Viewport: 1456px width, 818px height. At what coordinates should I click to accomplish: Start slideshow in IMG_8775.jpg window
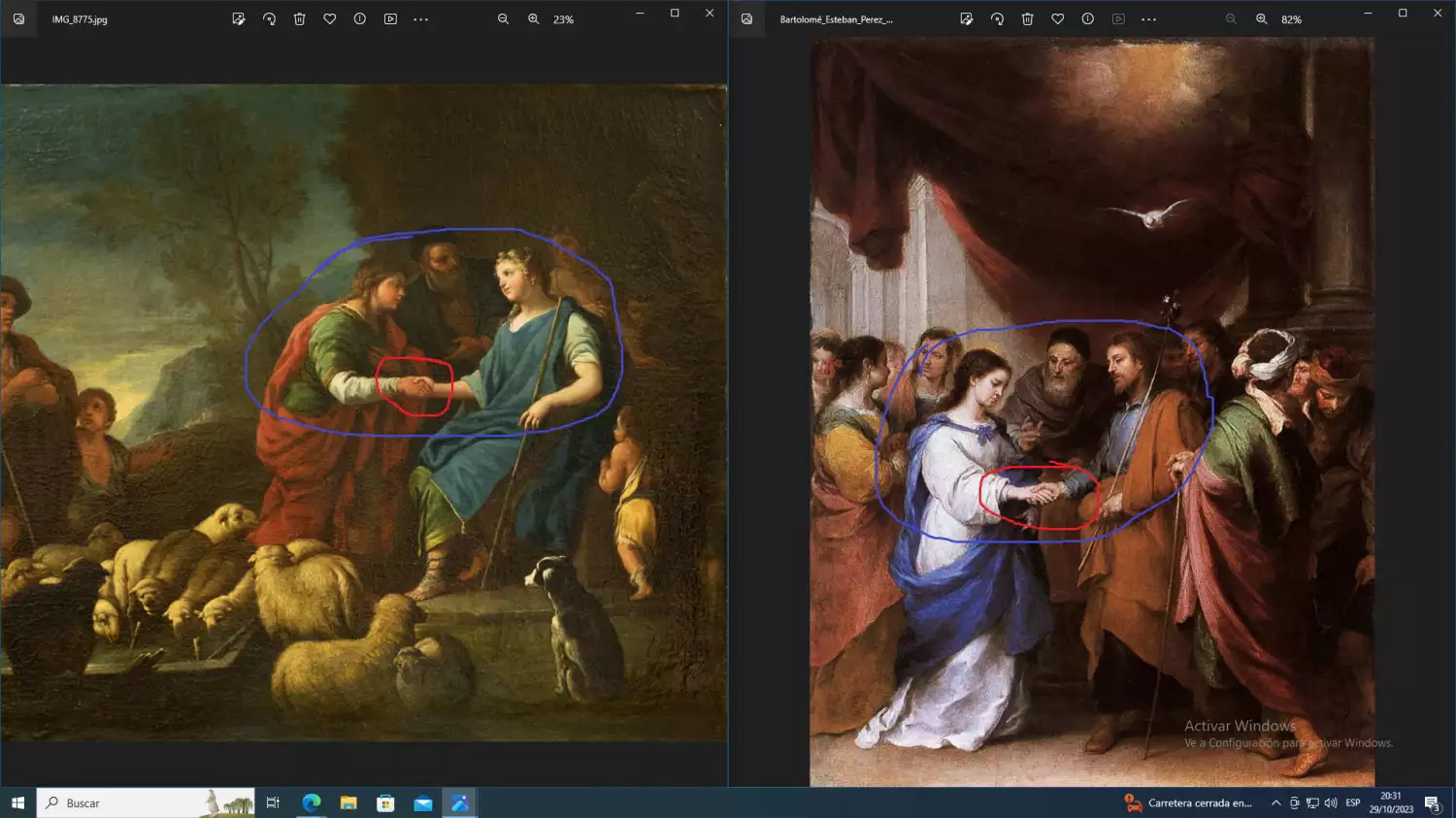pos(390,19)
